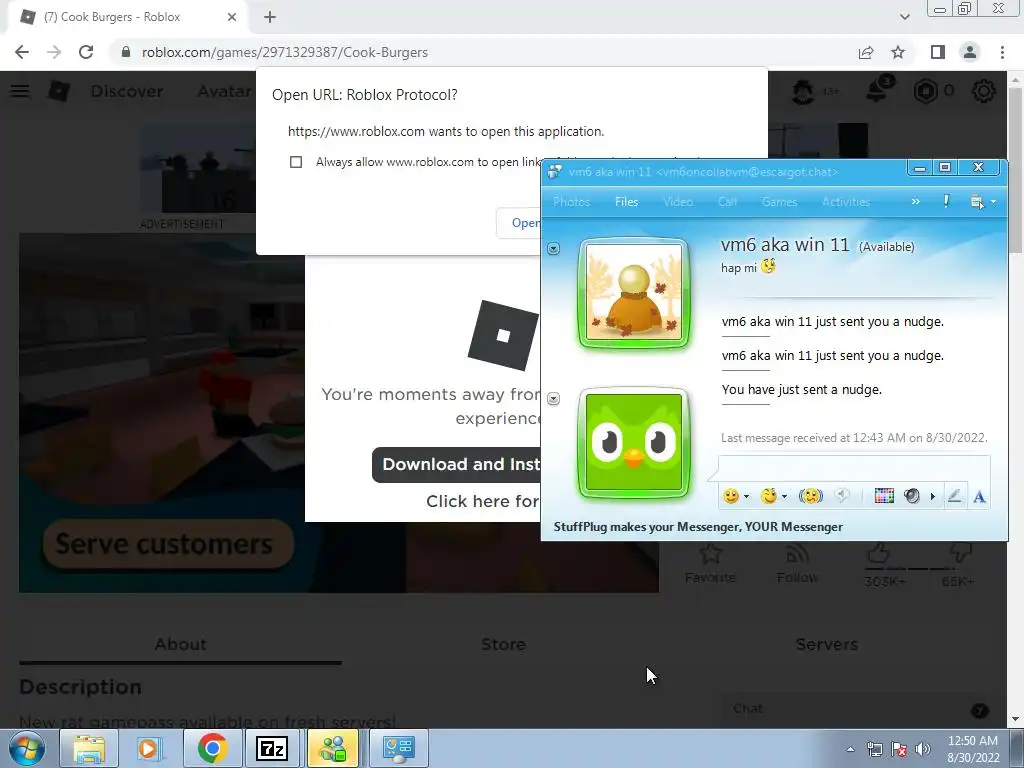Close the Cook Burgers tab
Screen dimensions: 1024x768
pyautogui.click(x=232, y=17)
